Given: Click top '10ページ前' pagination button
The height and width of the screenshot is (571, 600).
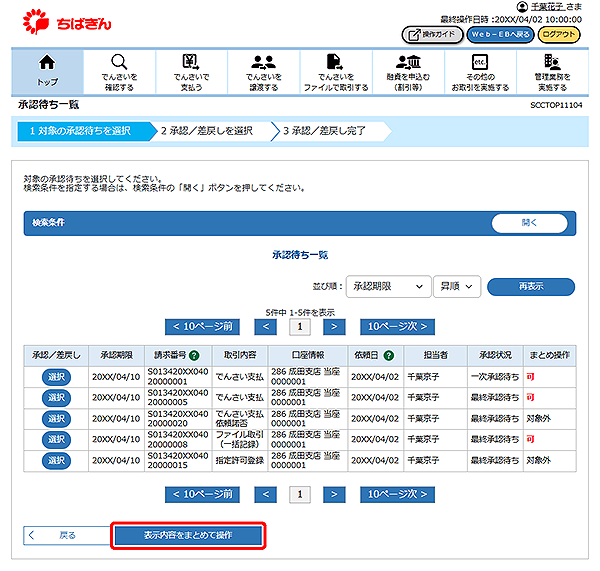Looking at the screenshot, I should 202,327.
